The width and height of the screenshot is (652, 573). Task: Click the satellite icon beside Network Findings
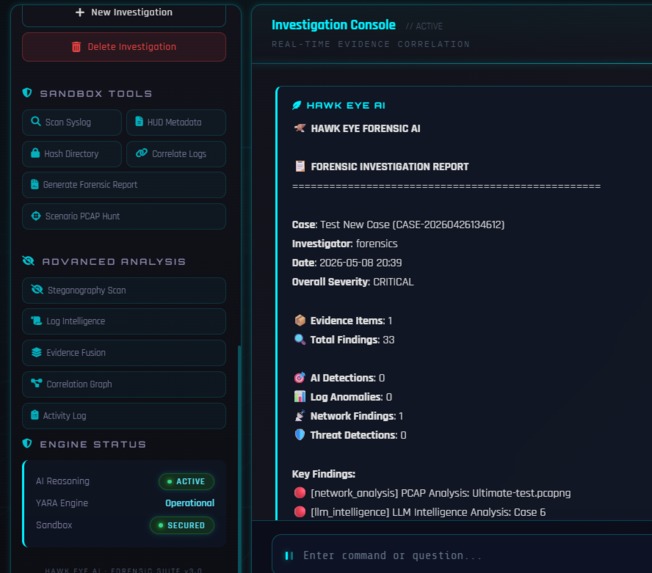(300, 416)
